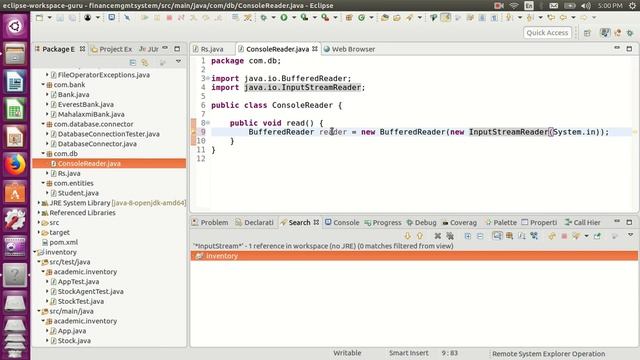Switch to Rs.java editor tab
The height and width of the screenshot is (360, 640).
tap(212, 49)
